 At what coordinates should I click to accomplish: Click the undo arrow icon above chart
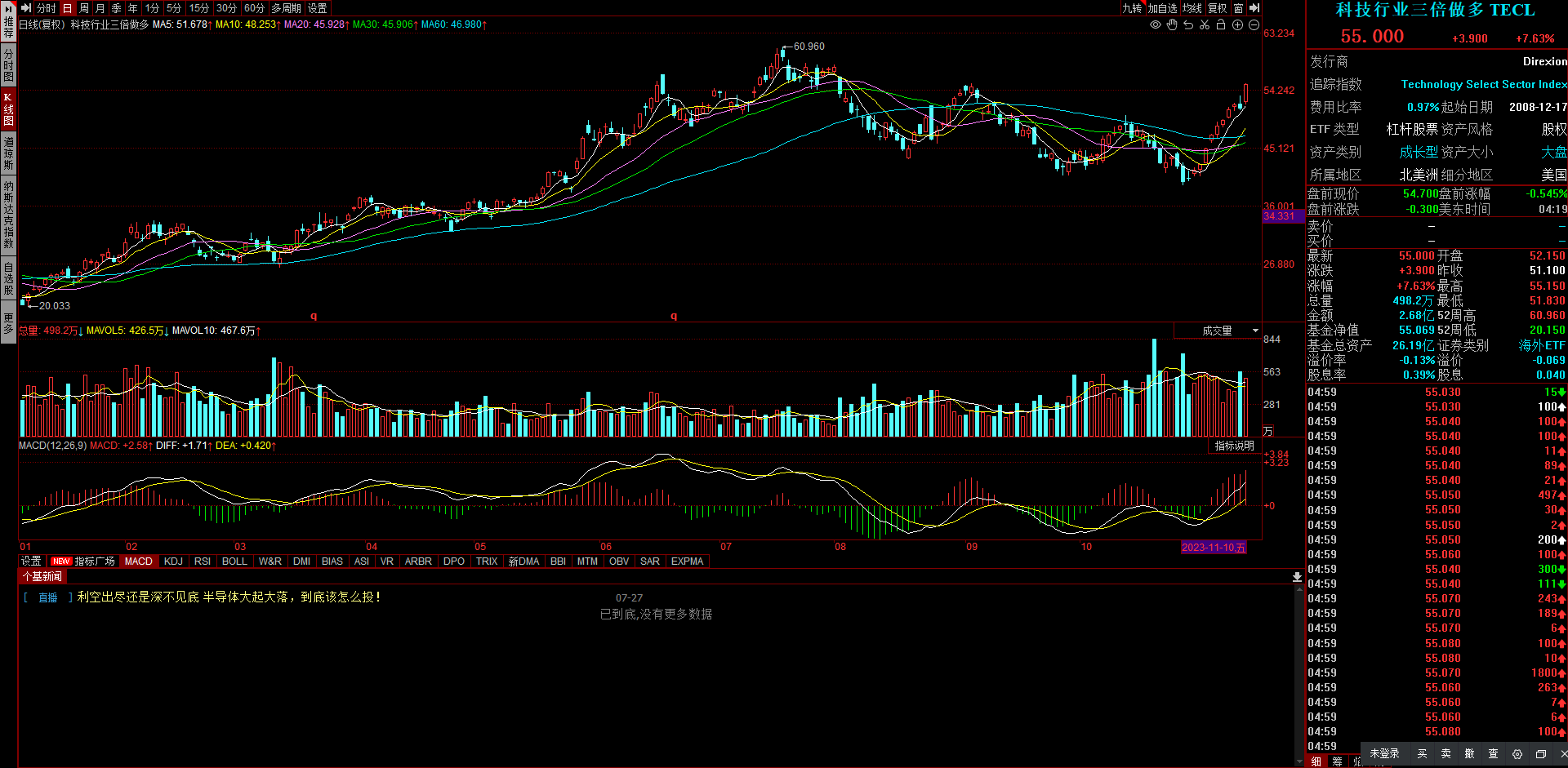pyautogui.click(x=1188, y=25)
